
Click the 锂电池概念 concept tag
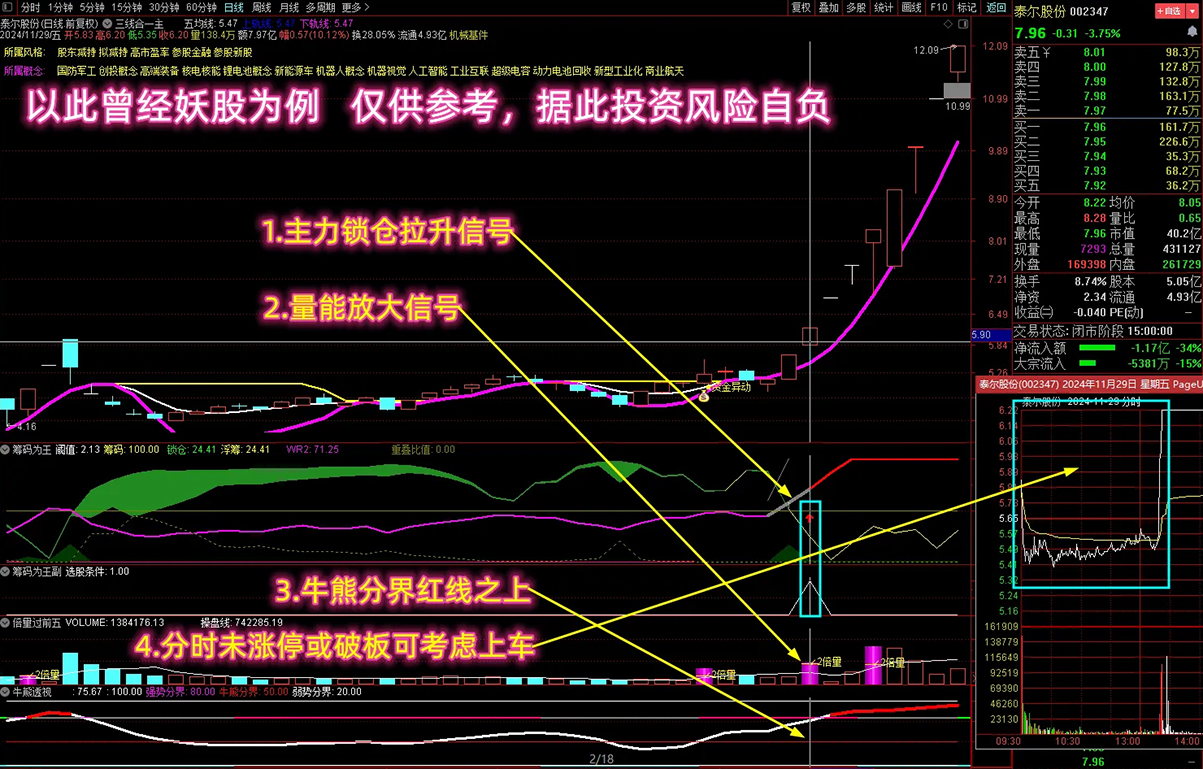pos(247,71)
